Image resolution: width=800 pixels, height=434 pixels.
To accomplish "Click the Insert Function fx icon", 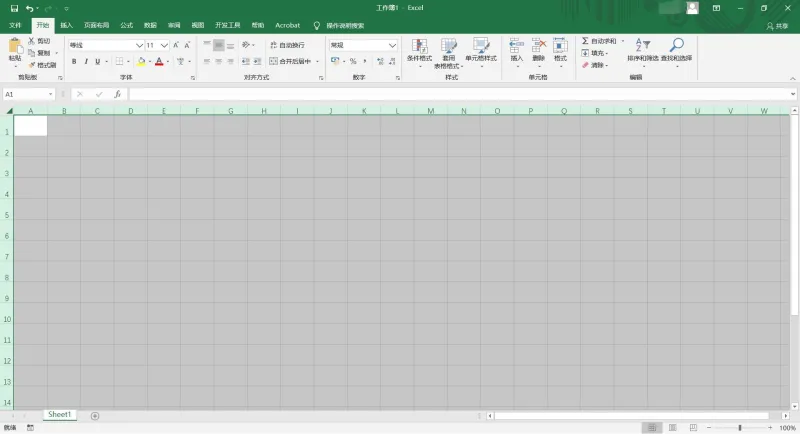I will [x=117, y=94].
